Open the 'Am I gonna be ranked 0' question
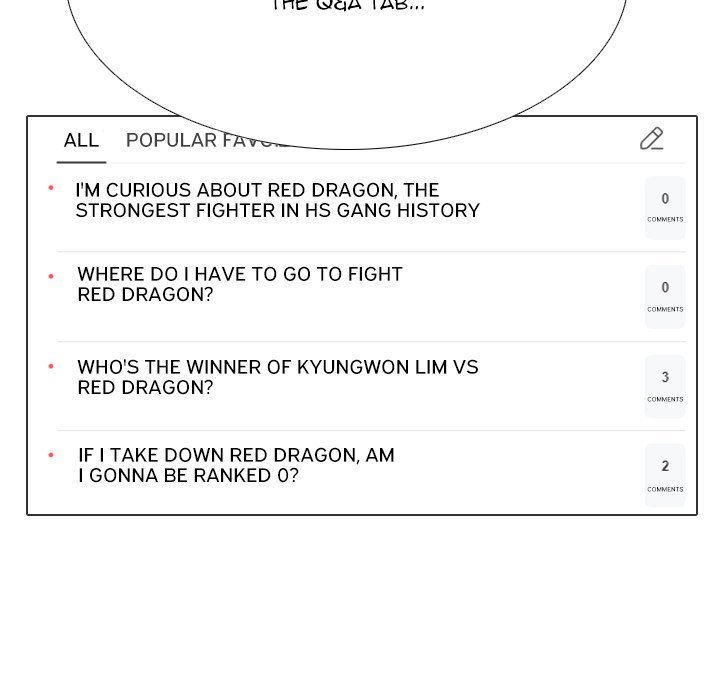720x700 pixels. tap(236, 465)
